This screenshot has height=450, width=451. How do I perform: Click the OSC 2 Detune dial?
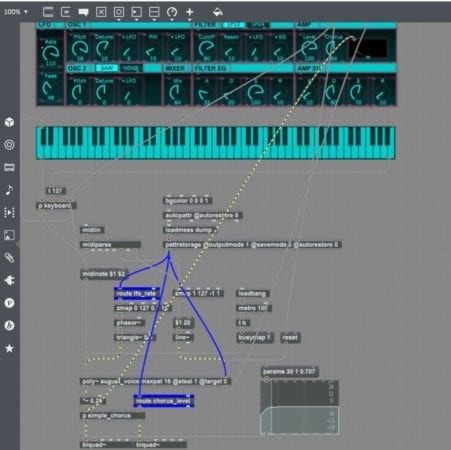(104, 92)
